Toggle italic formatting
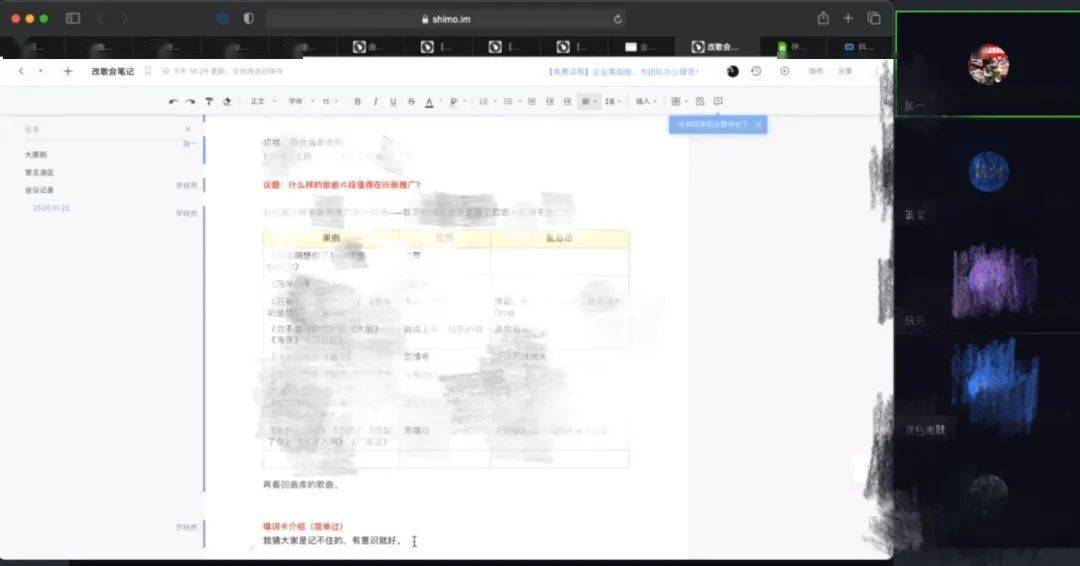1080x566 pixels. [375, 101]
